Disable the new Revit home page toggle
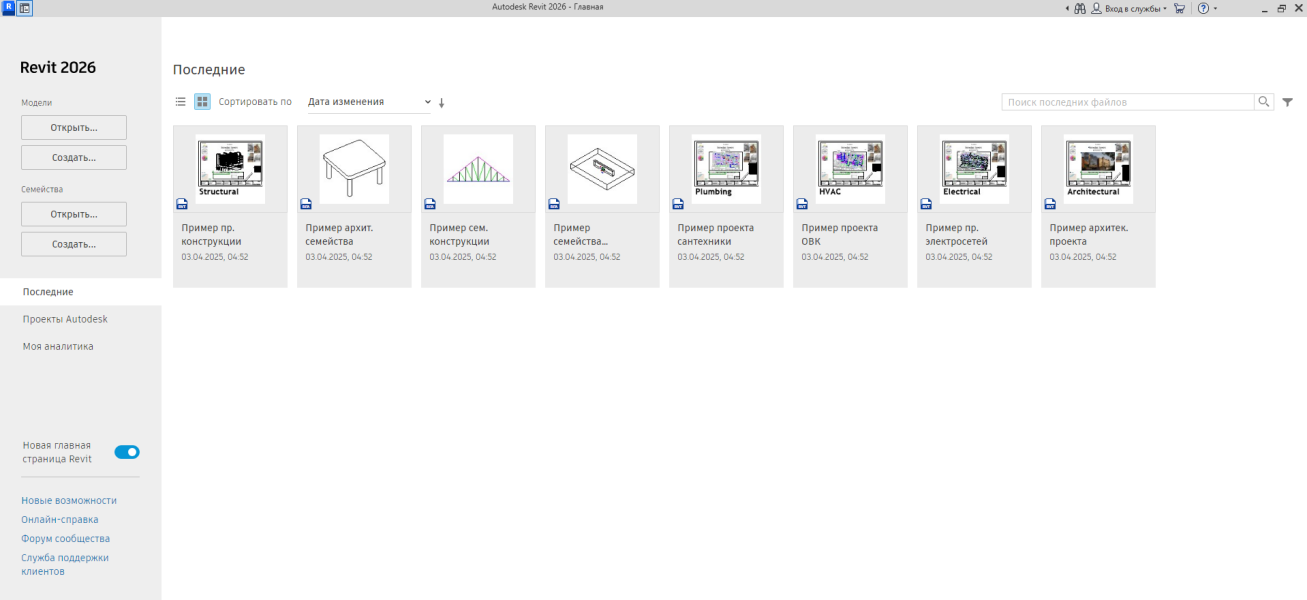The height and width of the screenshot is (600, 1307). click(127, 452)
